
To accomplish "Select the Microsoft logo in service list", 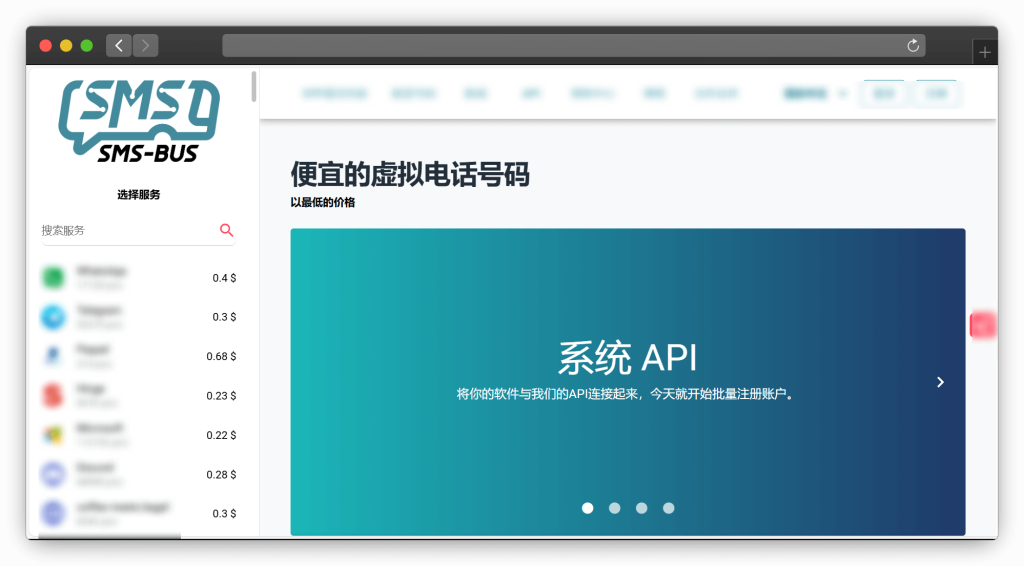I will 52,434.
